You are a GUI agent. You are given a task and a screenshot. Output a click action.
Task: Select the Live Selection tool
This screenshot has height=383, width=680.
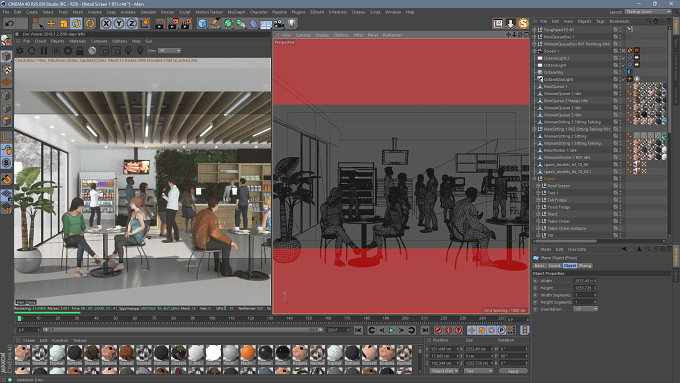coord(38,23)
